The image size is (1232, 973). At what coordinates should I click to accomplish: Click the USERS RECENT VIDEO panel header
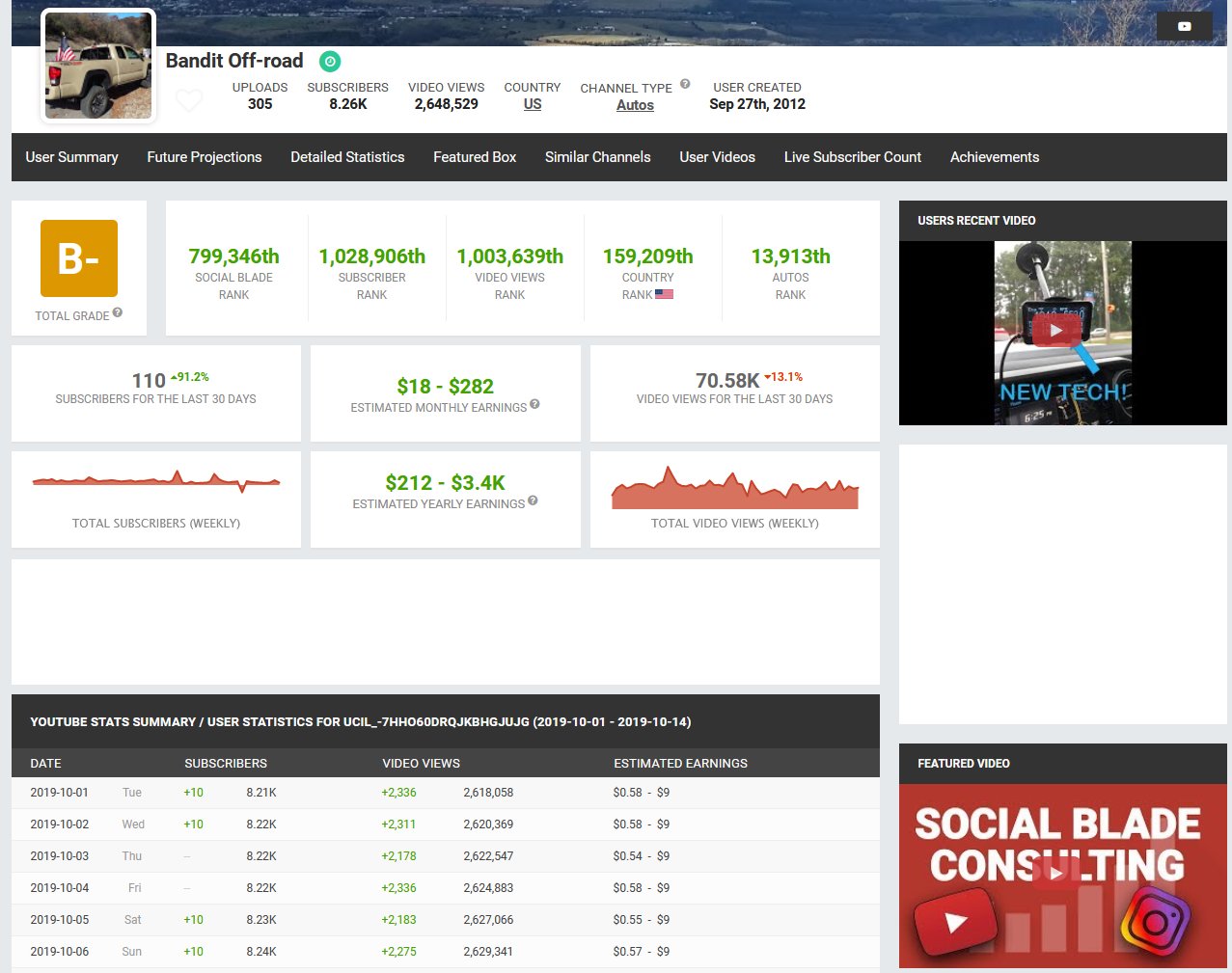[1063, 221]
